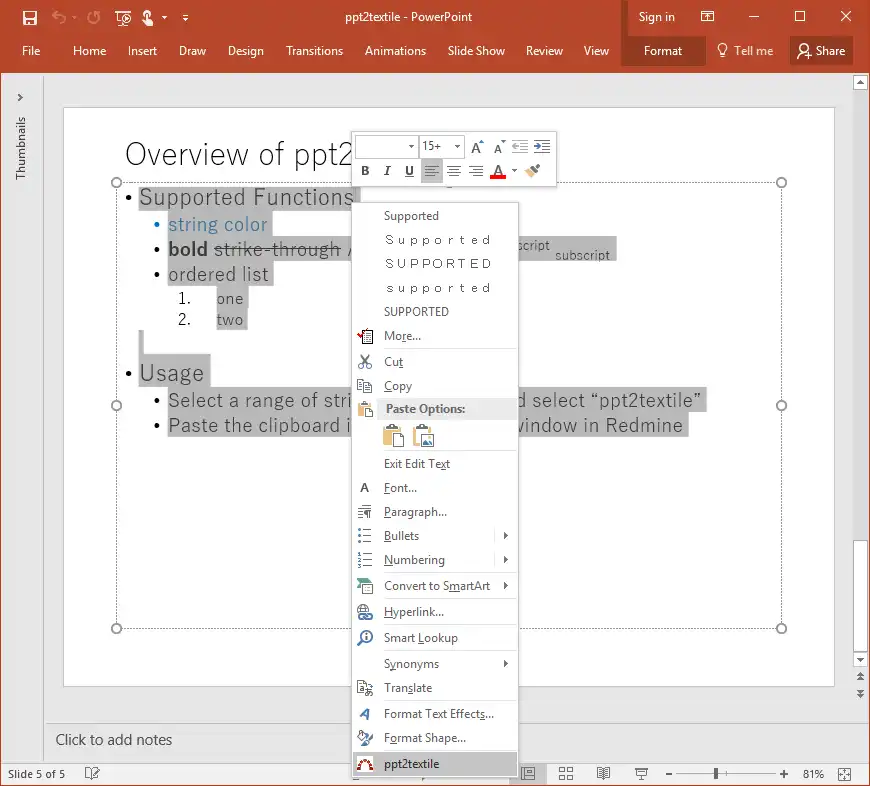Decrease font size in mini toolbar

point(499,147)
